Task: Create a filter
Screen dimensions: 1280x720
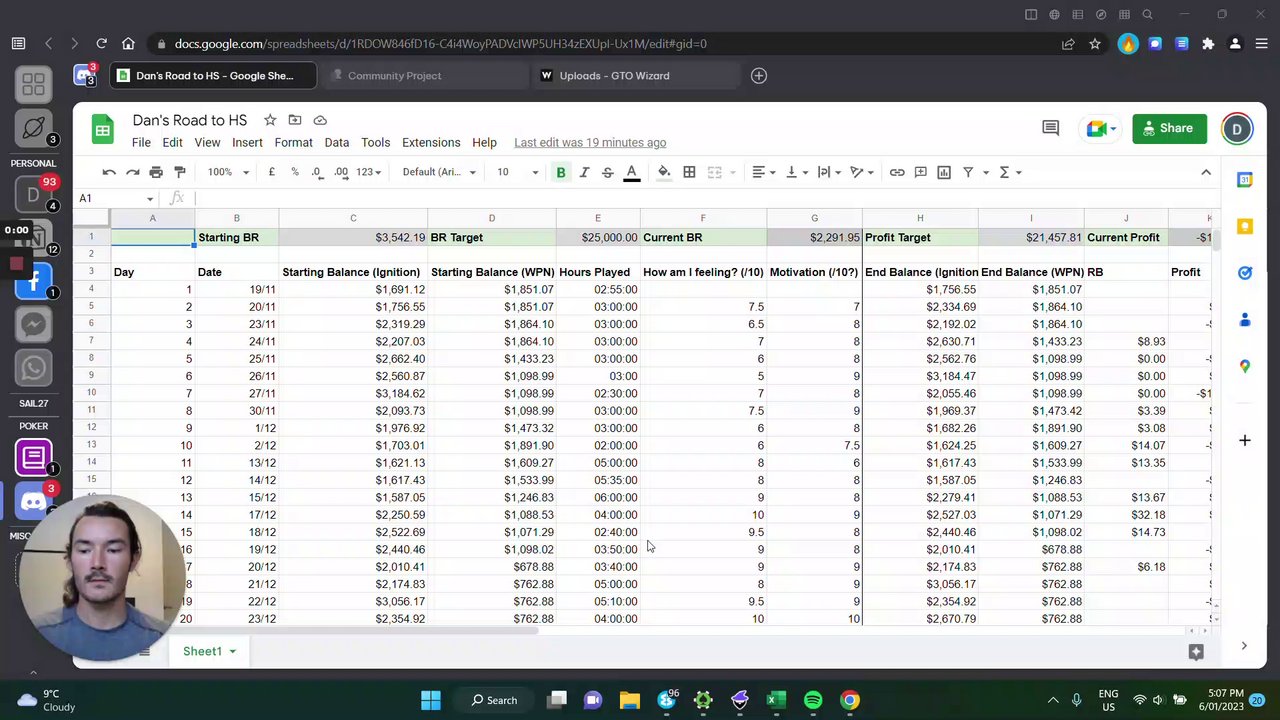Action: click(x=968, y=172)
